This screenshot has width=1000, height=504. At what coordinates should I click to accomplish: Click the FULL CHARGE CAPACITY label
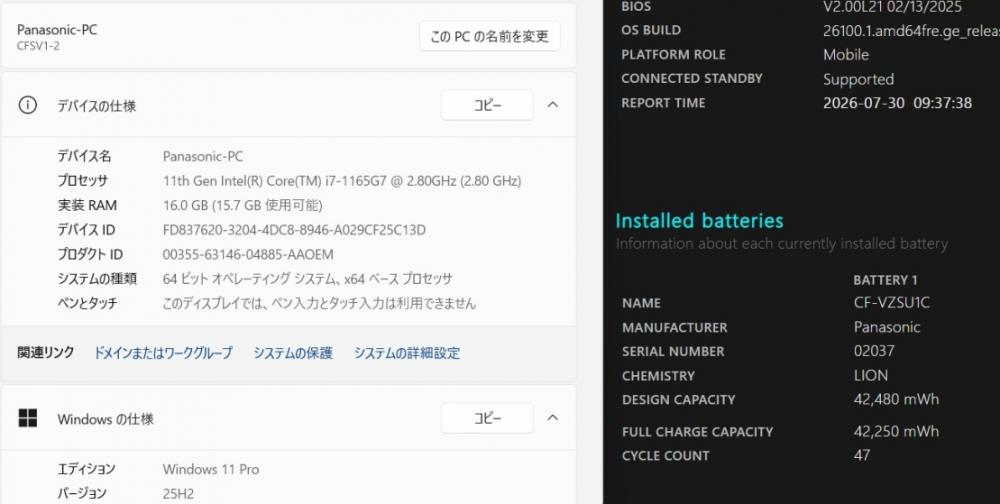(x=697, y=432)
